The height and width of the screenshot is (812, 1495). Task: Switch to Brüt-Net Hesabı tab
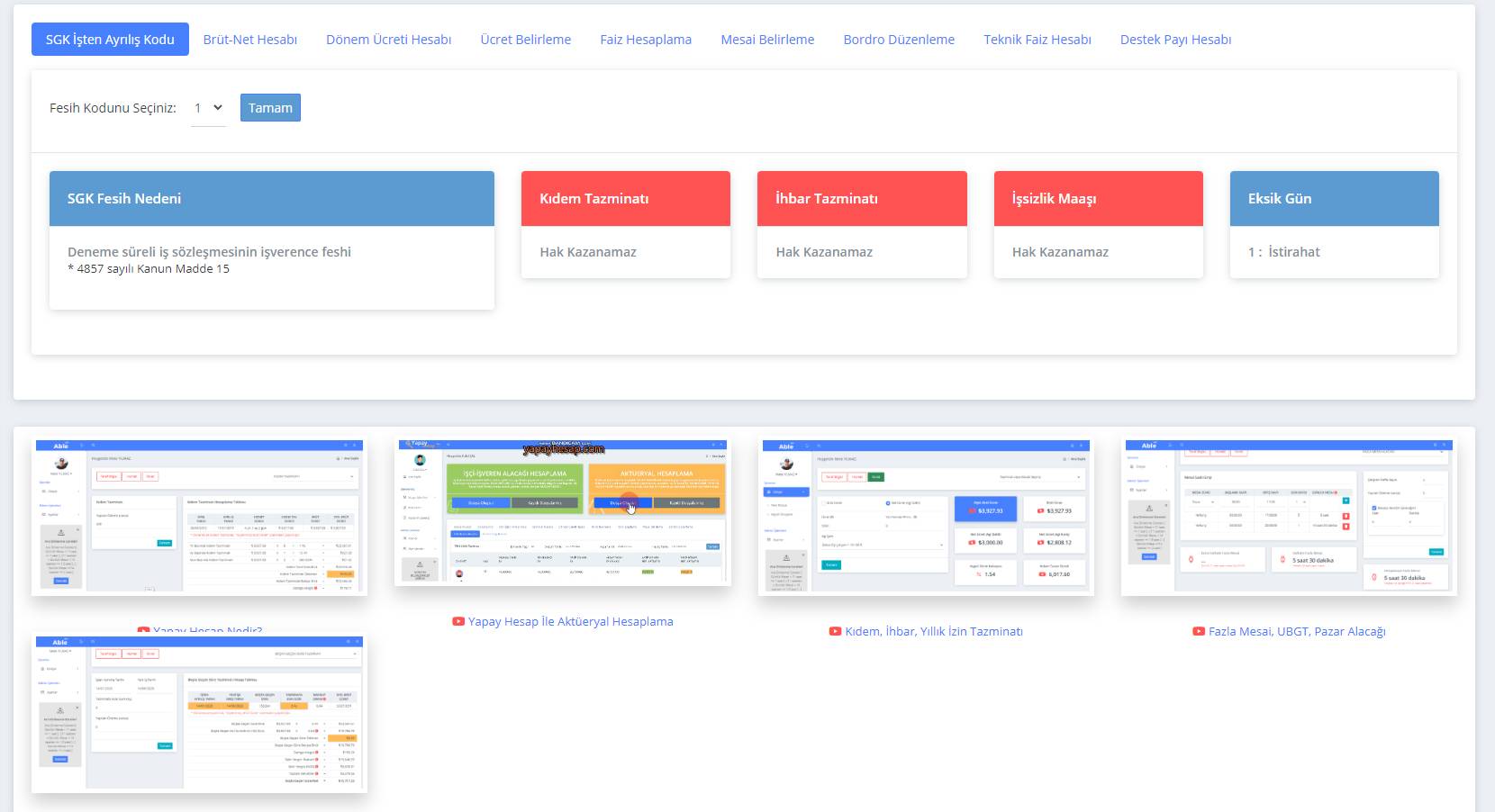250,40
